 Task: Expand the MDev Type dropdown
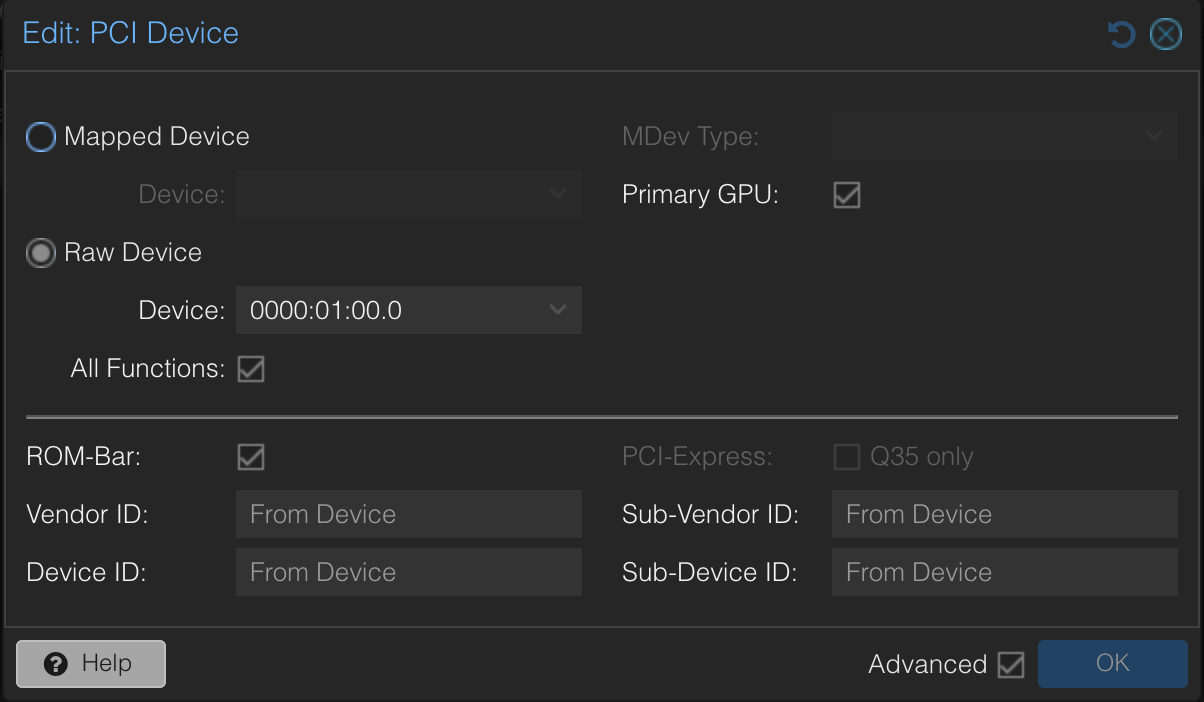[x=1154, y=136]
